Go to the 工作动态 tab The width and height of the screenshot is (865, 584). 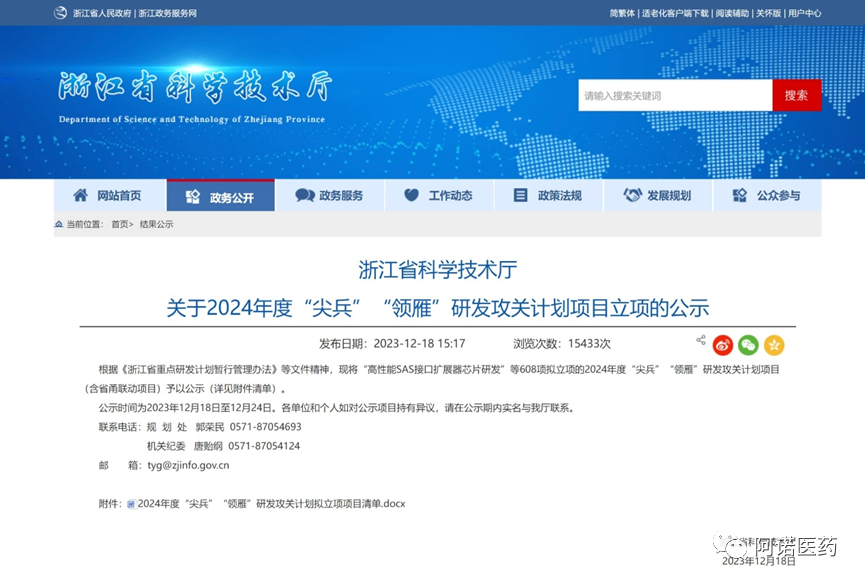click(x=438, y=196)
